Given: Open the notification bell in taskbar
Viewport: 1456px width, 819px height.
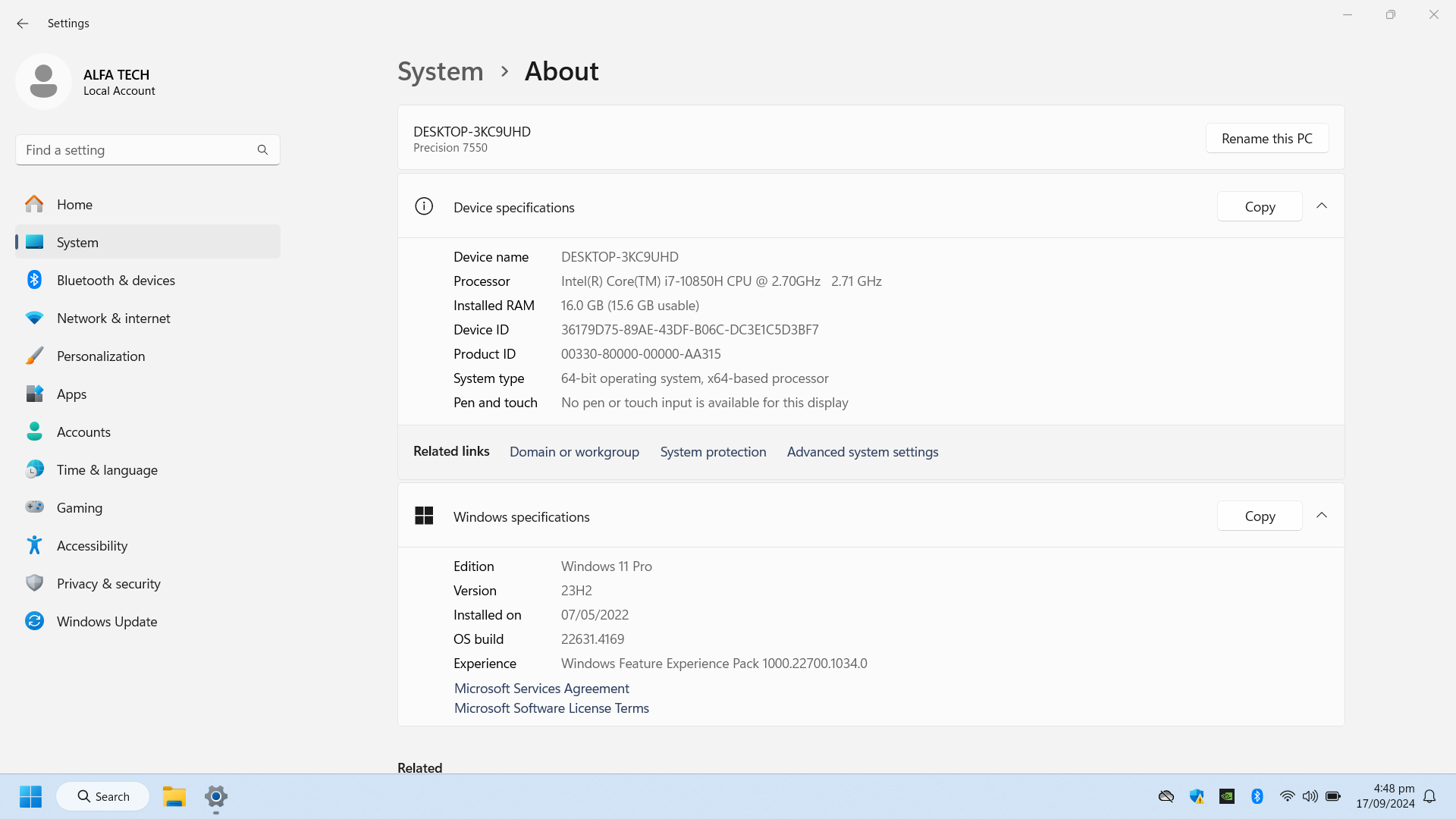Looking at the screenshot, I should click(x=1429, y=796).
